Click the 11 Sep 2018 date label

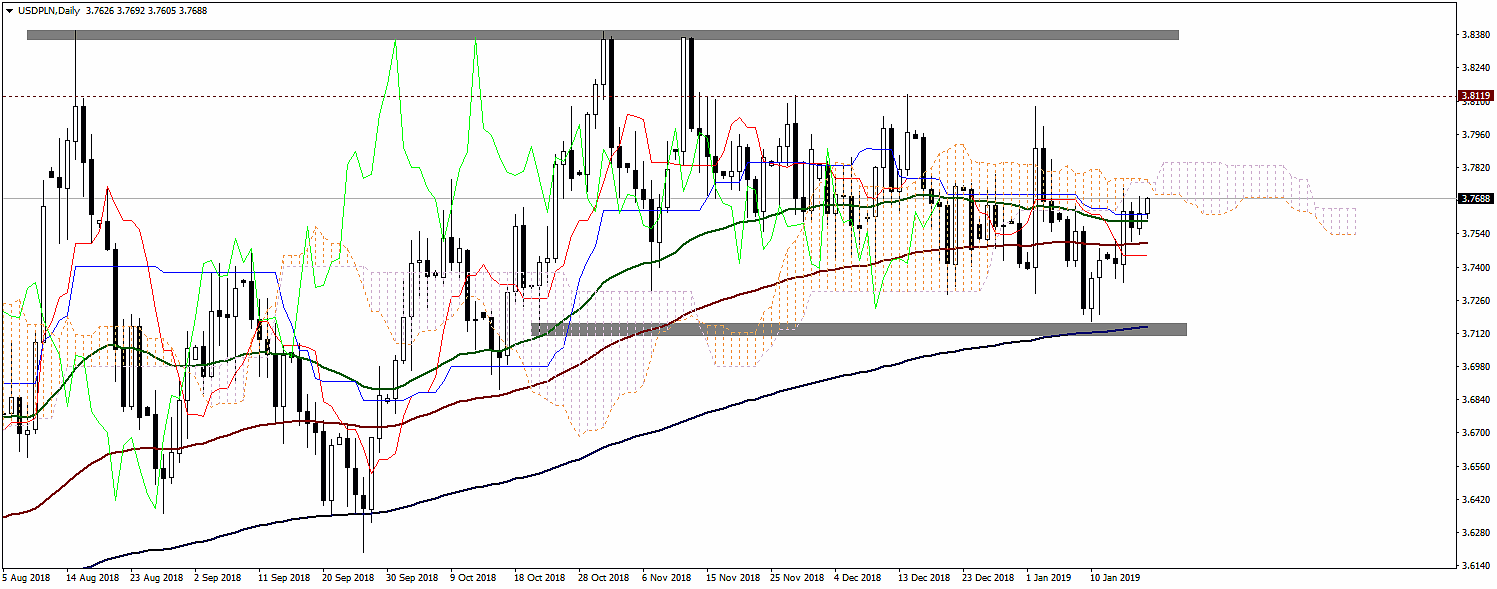[x=284, y=578]
